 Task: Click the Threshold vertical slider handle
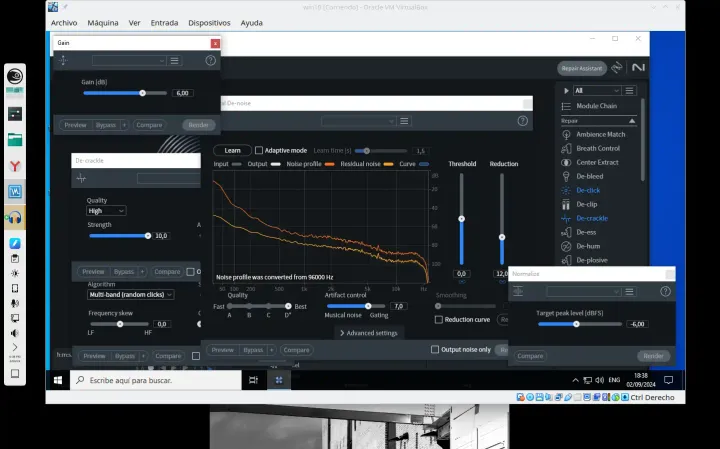461,219
